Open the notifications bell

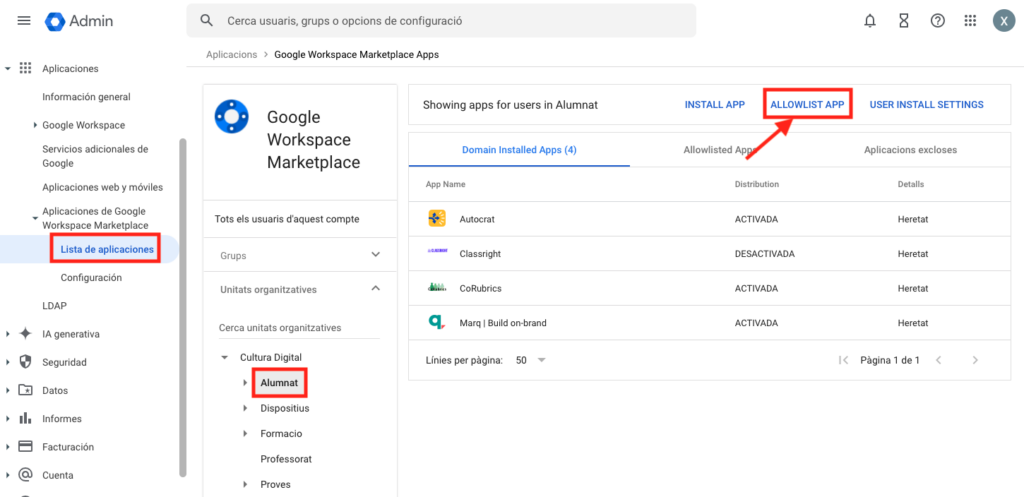[870, 21]
